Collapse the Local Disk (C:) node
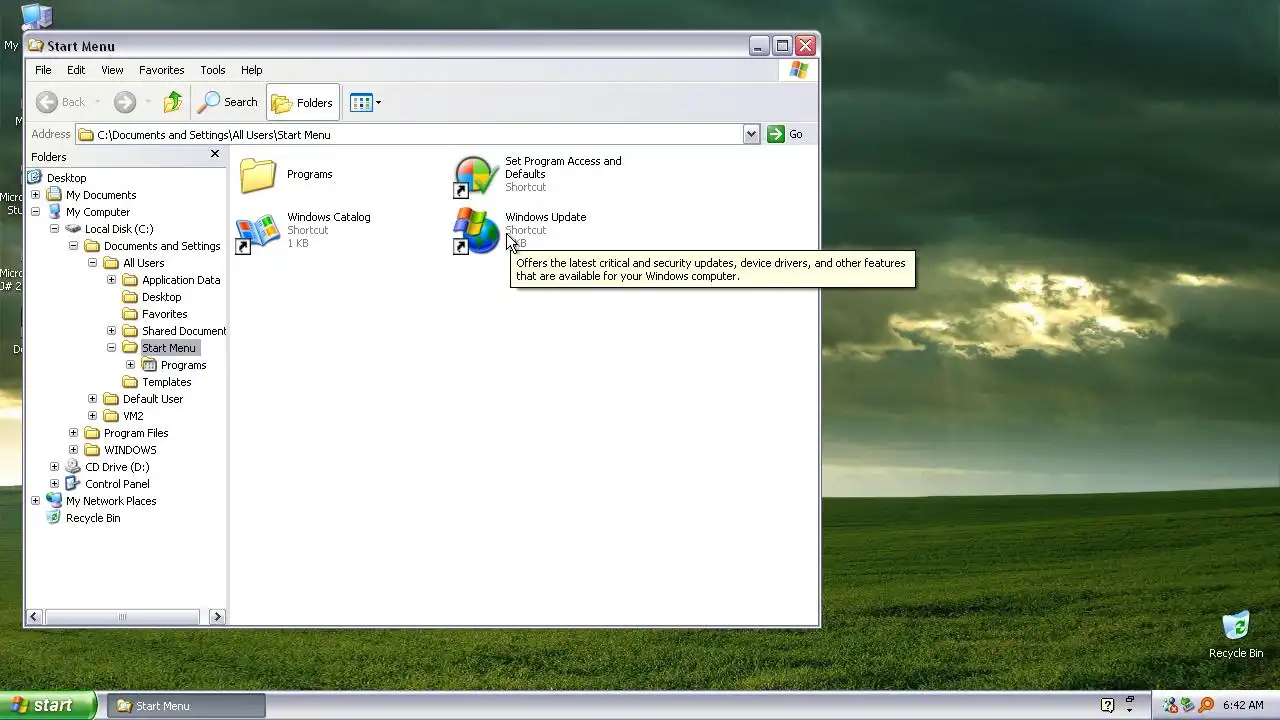This screenshot has height=720, width=1280. point(54,229)
